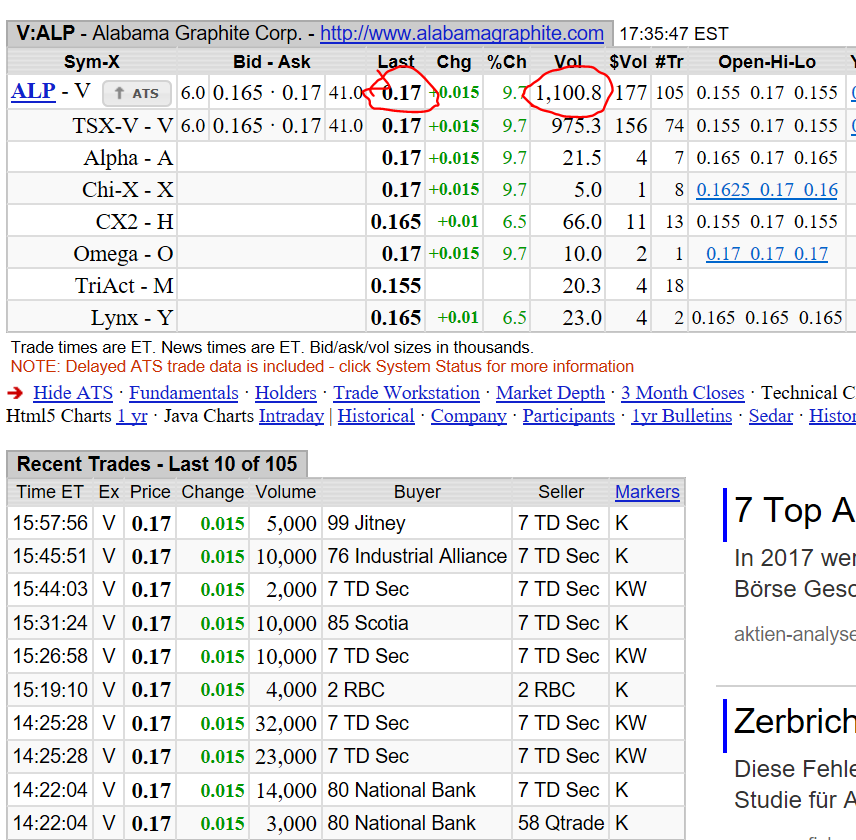Click Chi-X open-hi-lo price link
Screen dimensions: 856x840
point(767,190)
